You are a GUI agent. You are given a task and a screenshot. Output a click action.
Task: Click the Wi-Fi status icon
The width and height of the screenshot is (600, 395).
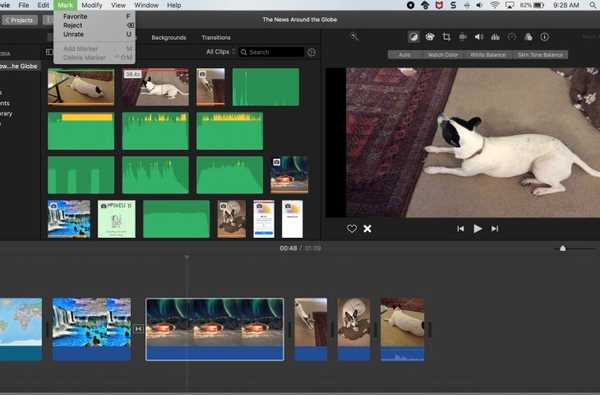(494, 5)
